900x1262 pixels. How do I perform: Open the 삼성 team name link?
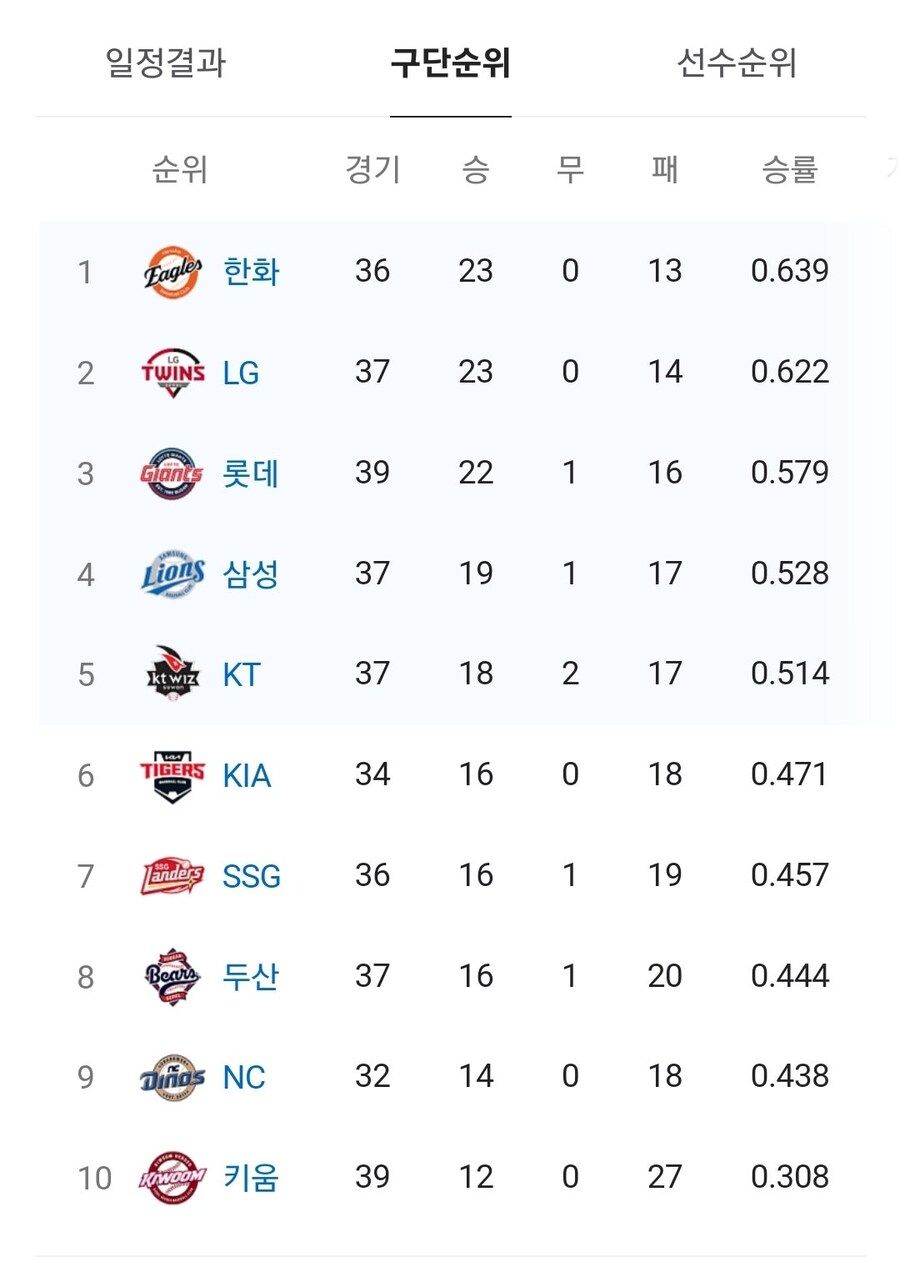coord(251,574)
